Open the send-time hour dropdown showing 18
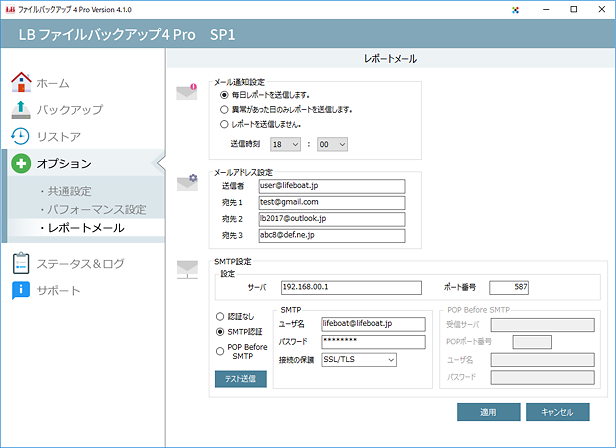Viewport: 616px width, 448px height. pyautogui.click(x=285, y=144)
